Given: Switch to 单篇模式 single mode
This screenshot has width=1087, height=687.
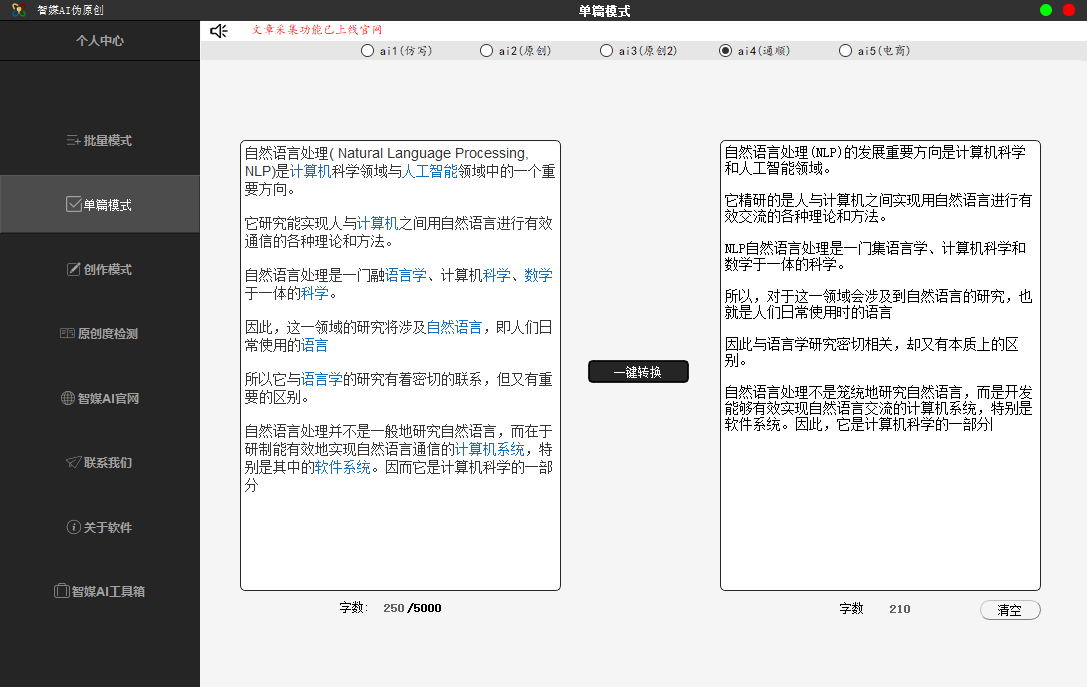Looking at the screenshot, I should (x=100, y=205).
